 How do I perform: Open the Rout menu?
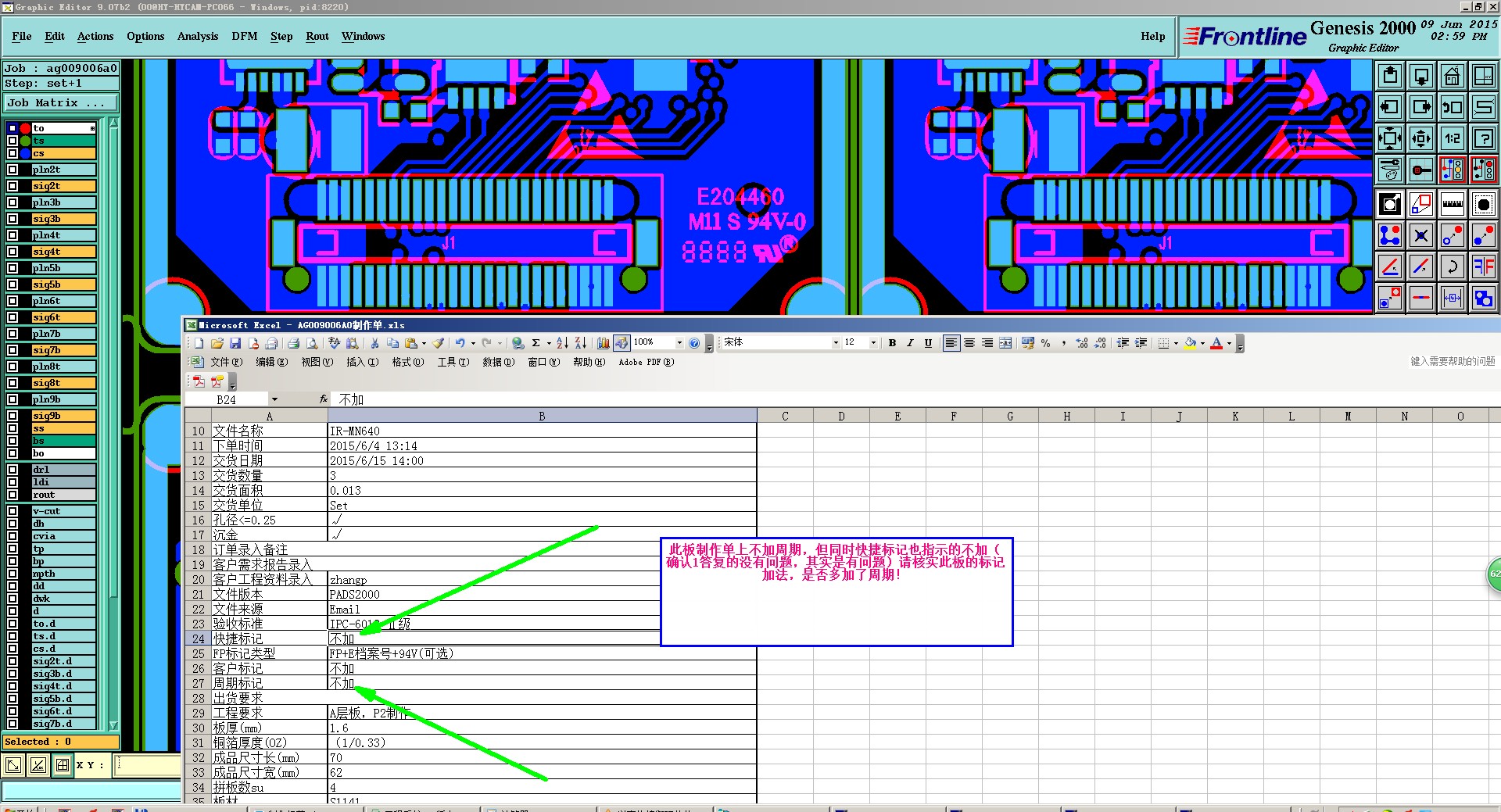click(x=317, y=36)
